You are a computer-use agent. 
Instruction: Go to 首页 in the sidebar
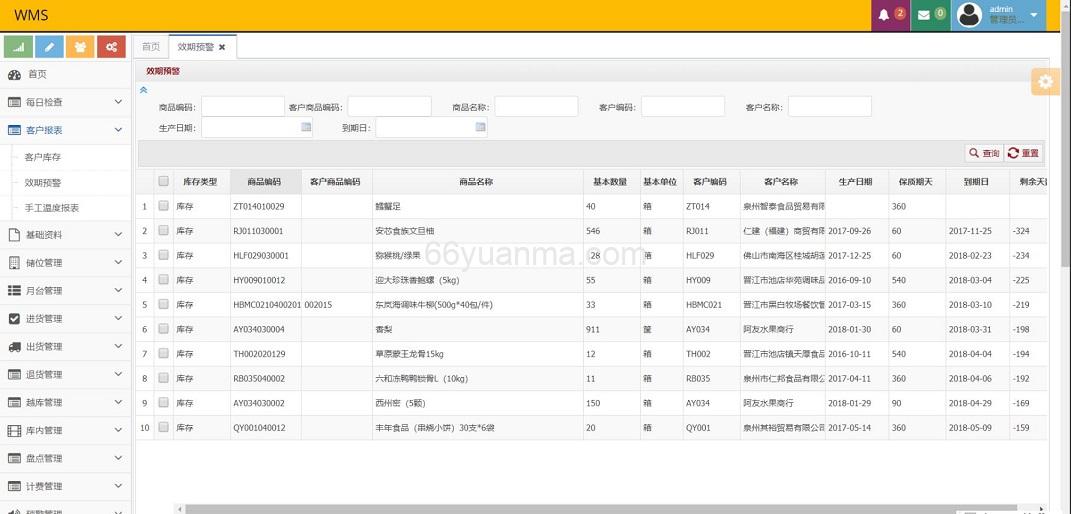tap(37, 74)
